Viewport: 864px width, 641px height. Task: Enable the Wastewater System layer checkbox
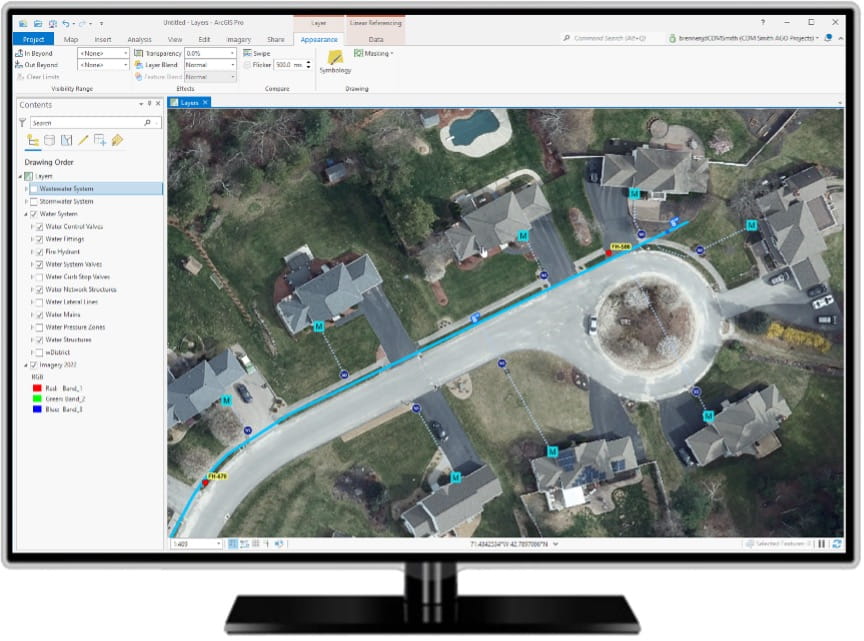tap(35, 189)
